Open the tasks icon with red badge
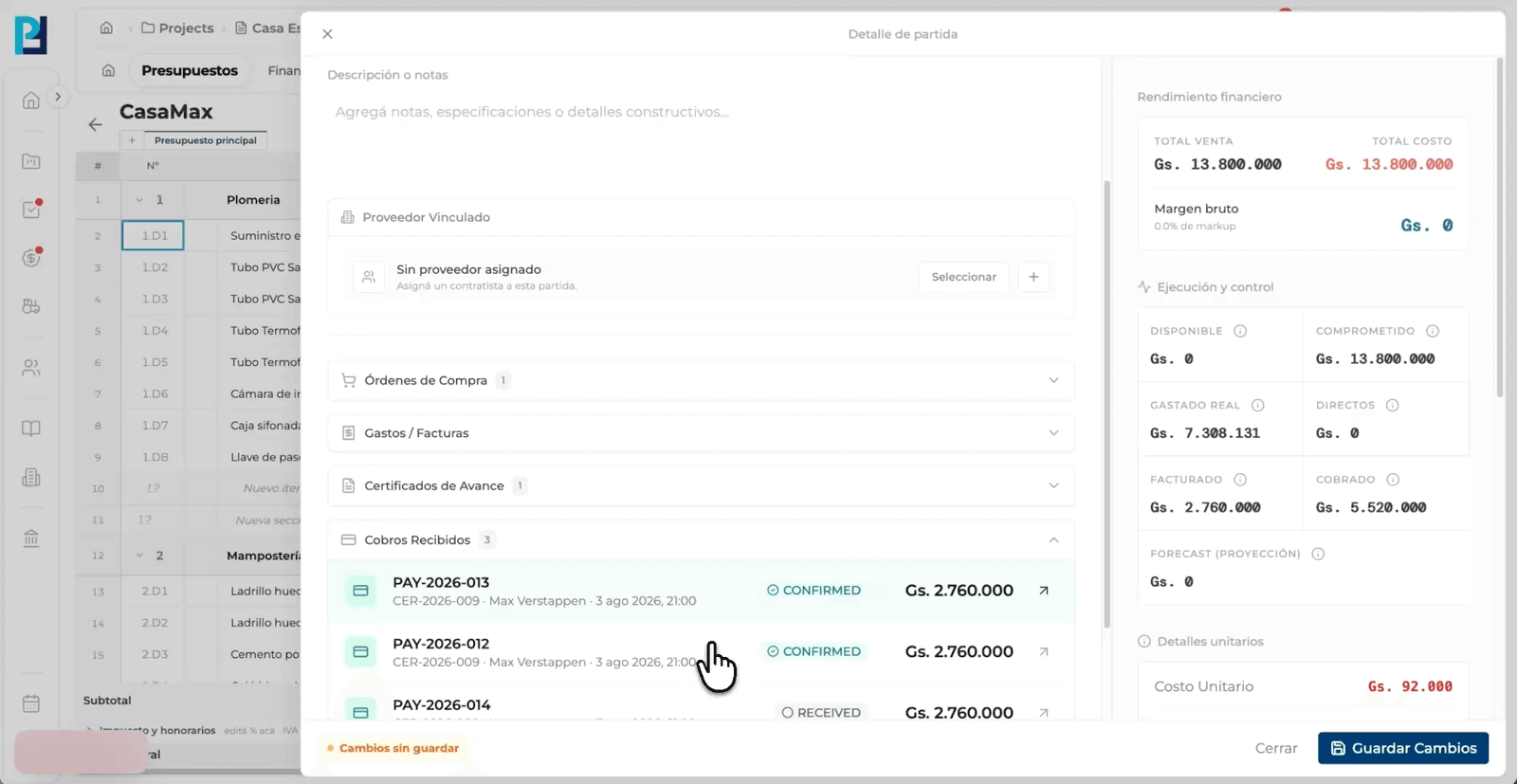Viewport: 1517px width, 784px height. pyautogui.click(x=31, y=210)
